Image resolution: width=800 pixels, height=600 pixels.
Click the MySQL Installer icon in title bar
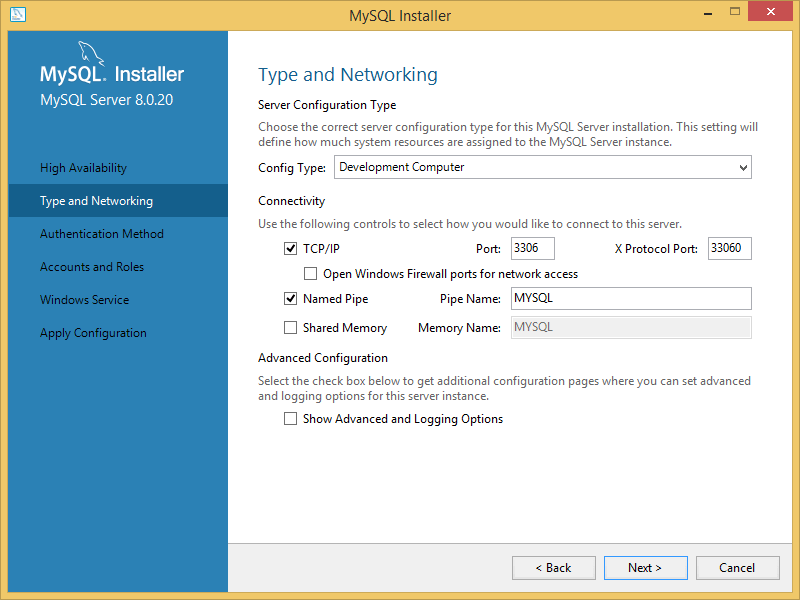[17, 14]
